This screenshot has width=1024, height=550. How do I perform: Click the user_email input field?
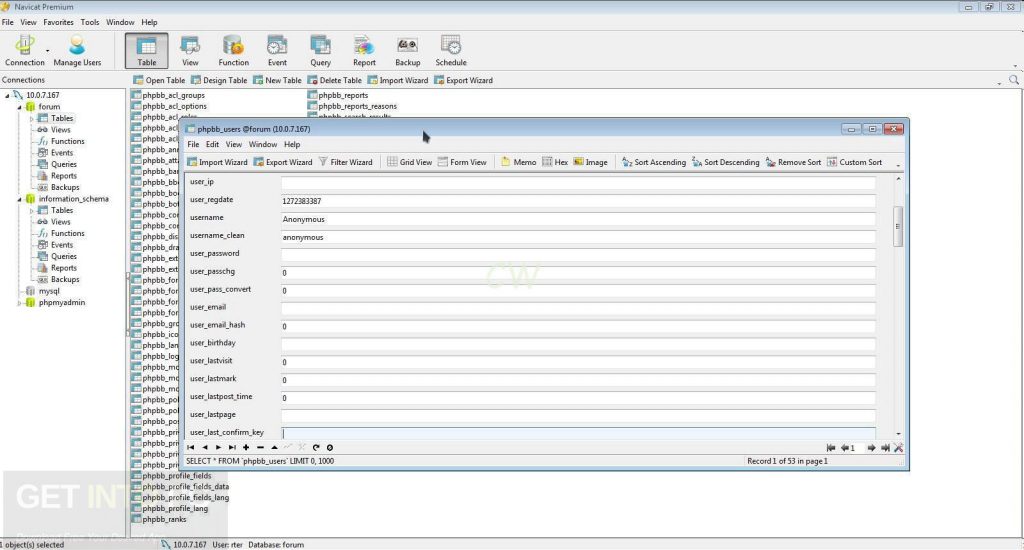coord(578,308)
